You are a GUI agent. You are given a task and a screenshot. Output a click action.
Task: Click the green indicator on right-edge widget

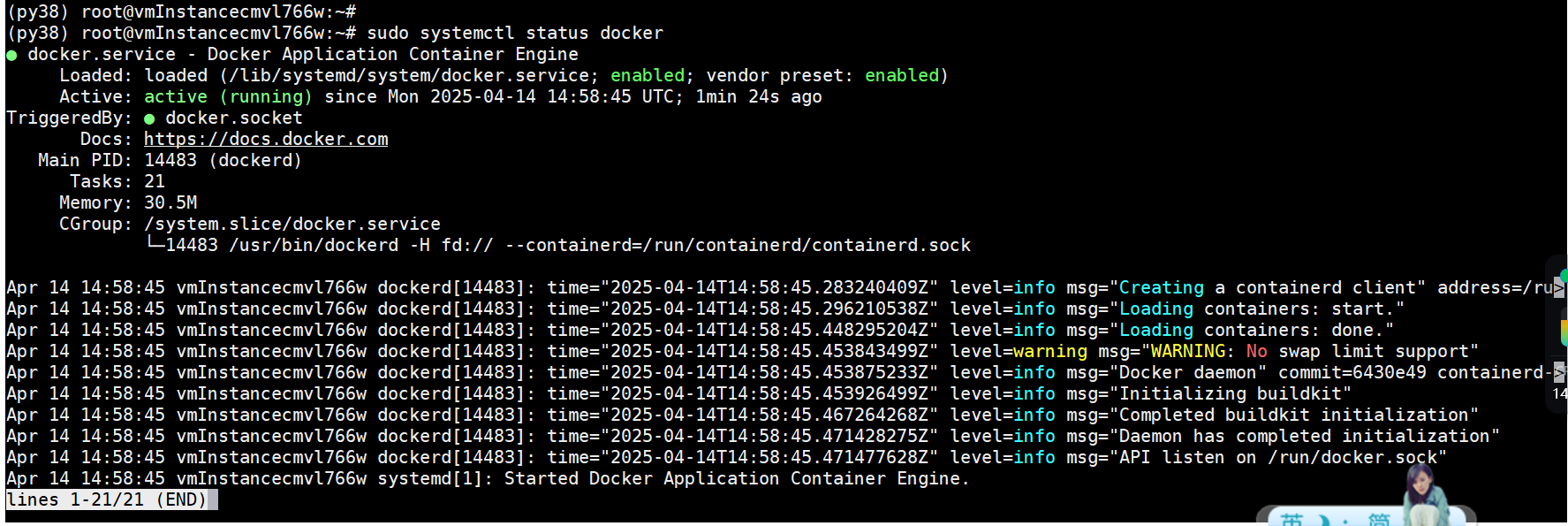tap(1563, 276)
